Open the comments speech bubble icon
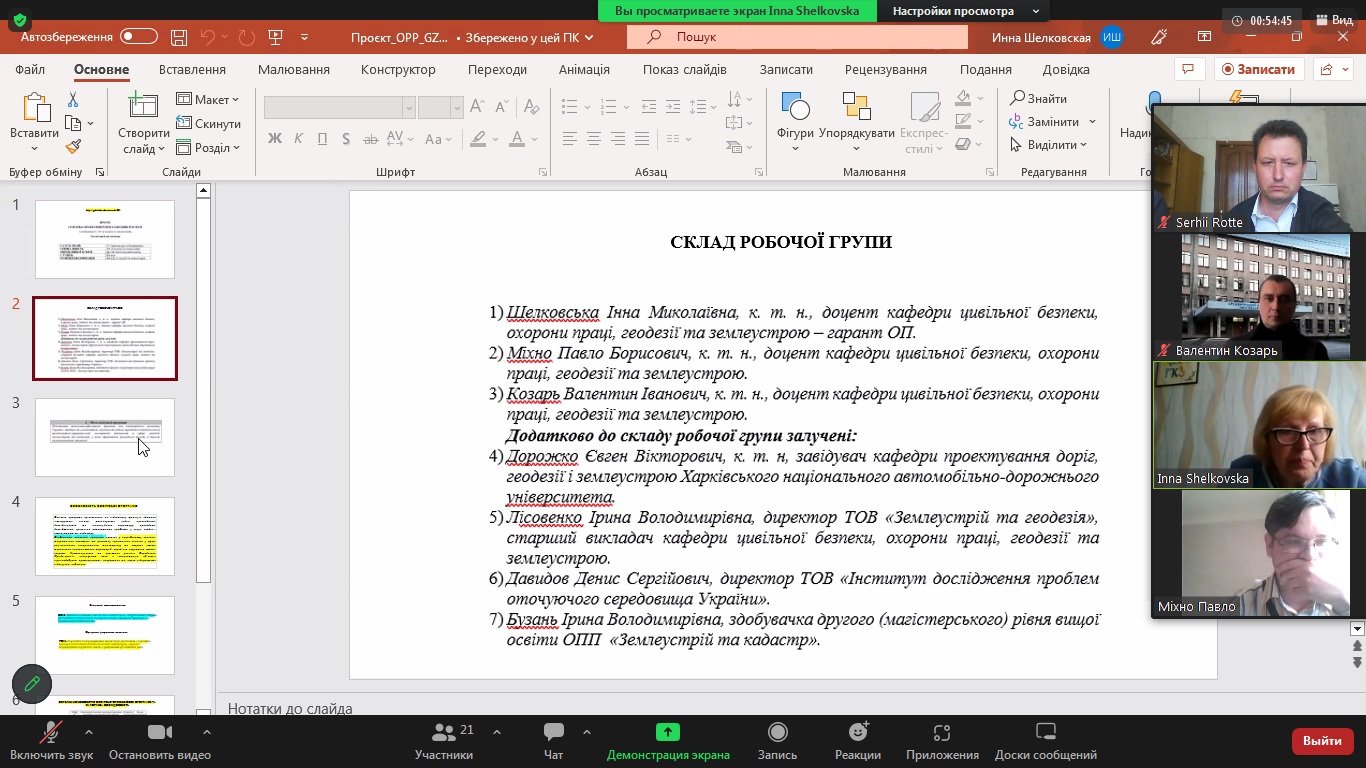This screenshot has width=1366, height=768. tap(1188, 69)
